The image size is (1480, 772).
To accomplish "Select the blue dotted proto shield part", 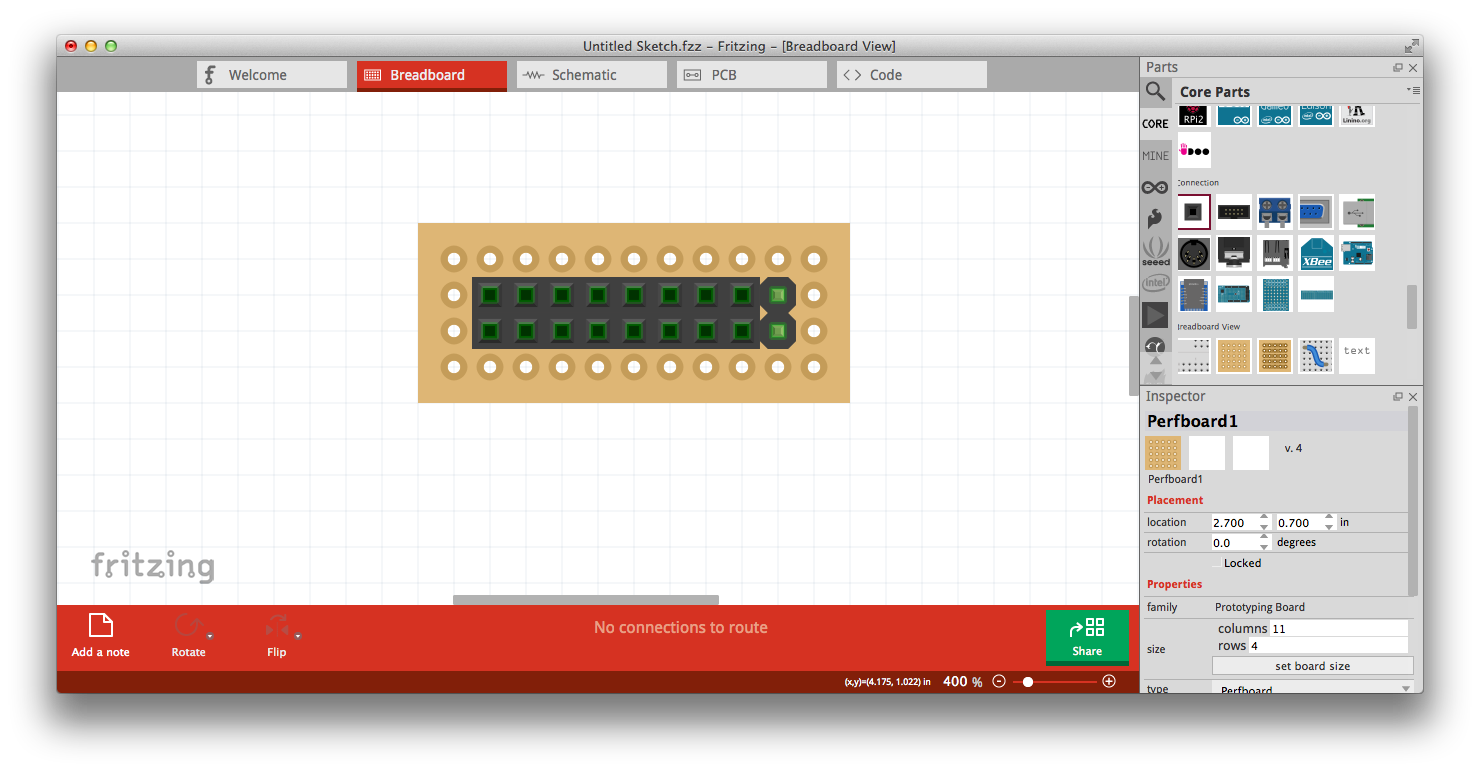I will pyautogui.click(x=1275, y=294).
